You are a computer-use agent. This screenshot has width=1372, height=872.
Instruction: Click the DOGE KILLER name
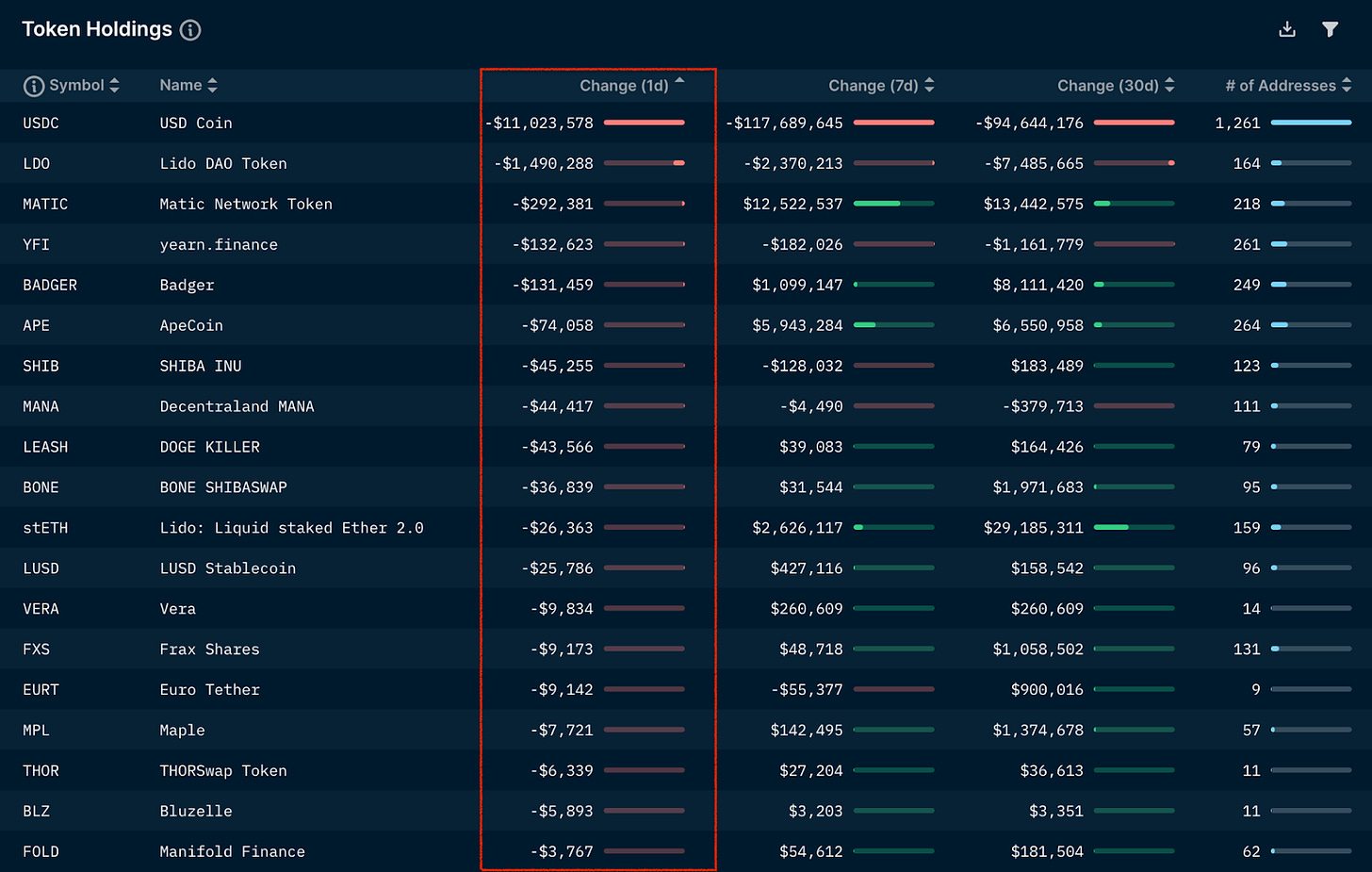tap(210, 448)
